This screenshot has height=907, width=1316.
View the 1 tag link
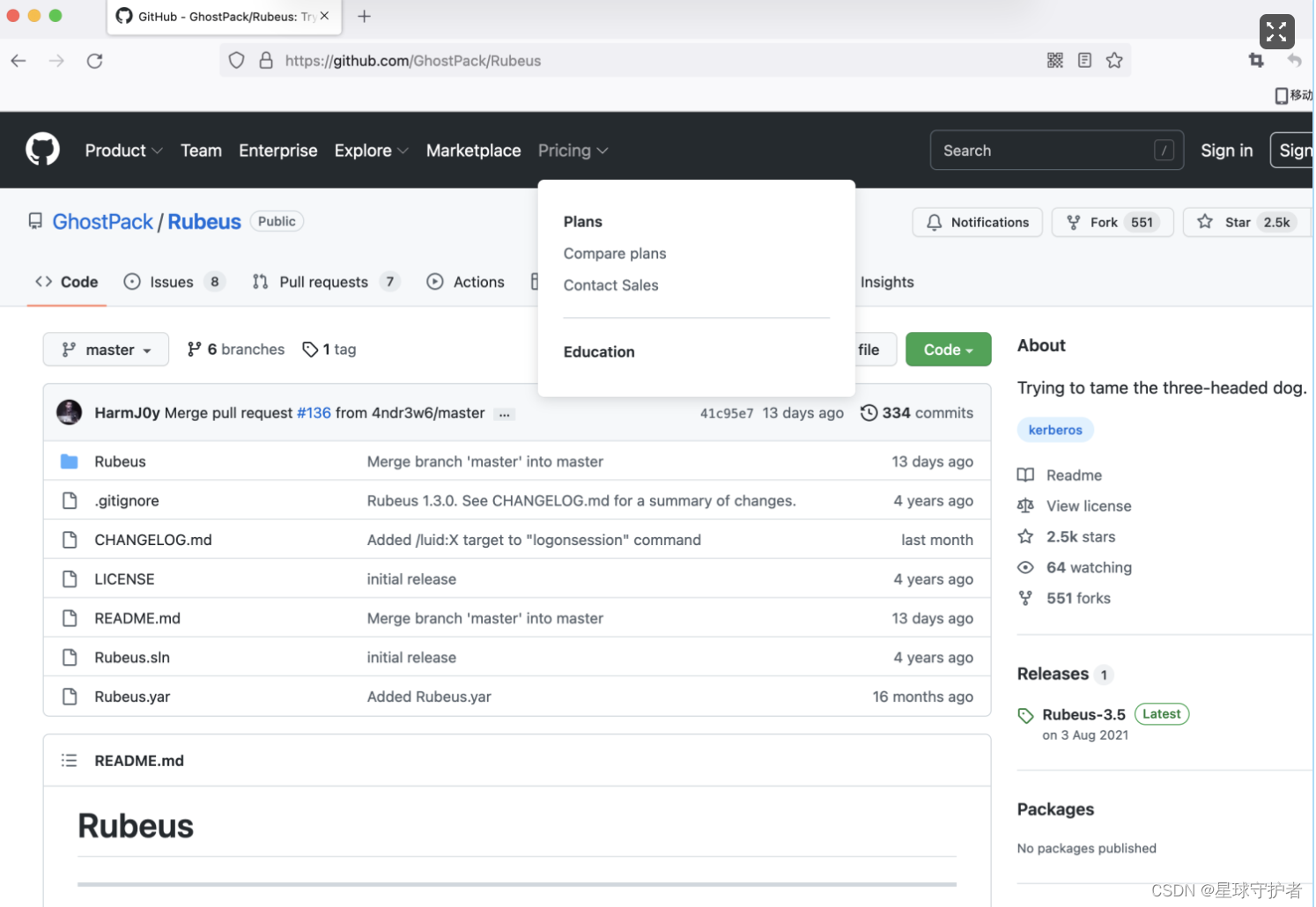[x=329, y=350]
